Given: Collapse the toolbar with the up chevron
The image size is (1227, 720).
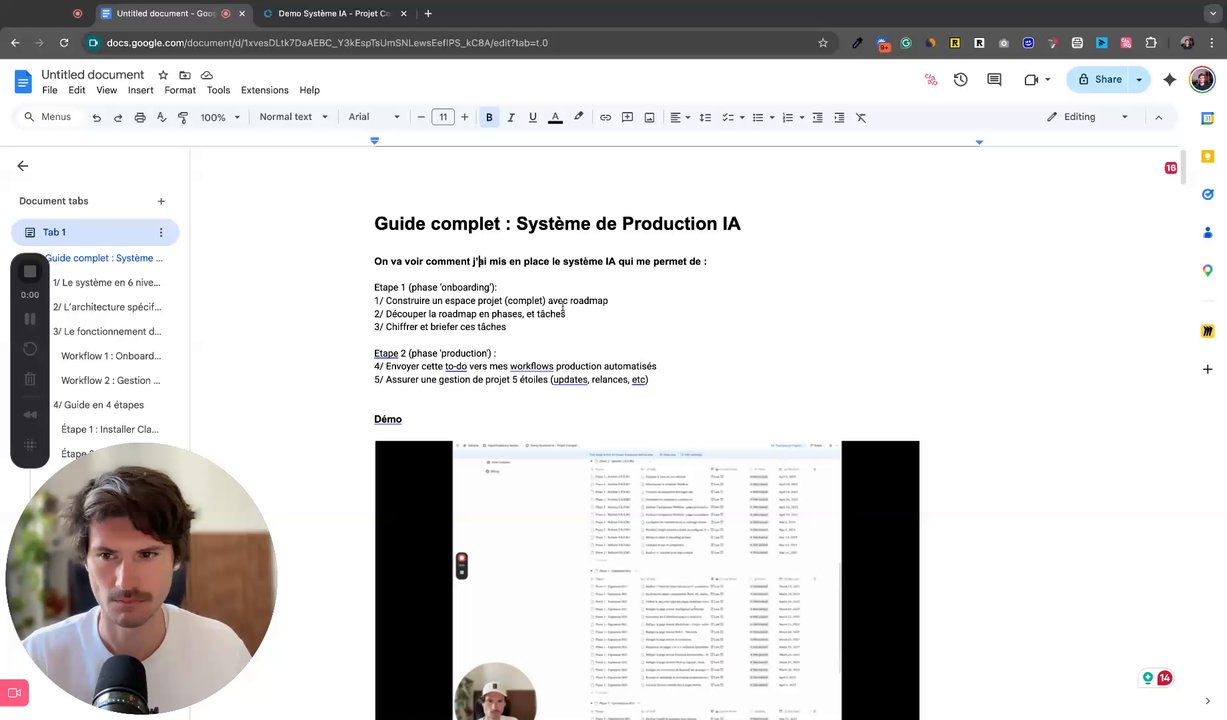Looking at the screenshot, I should click(1159, 117).
